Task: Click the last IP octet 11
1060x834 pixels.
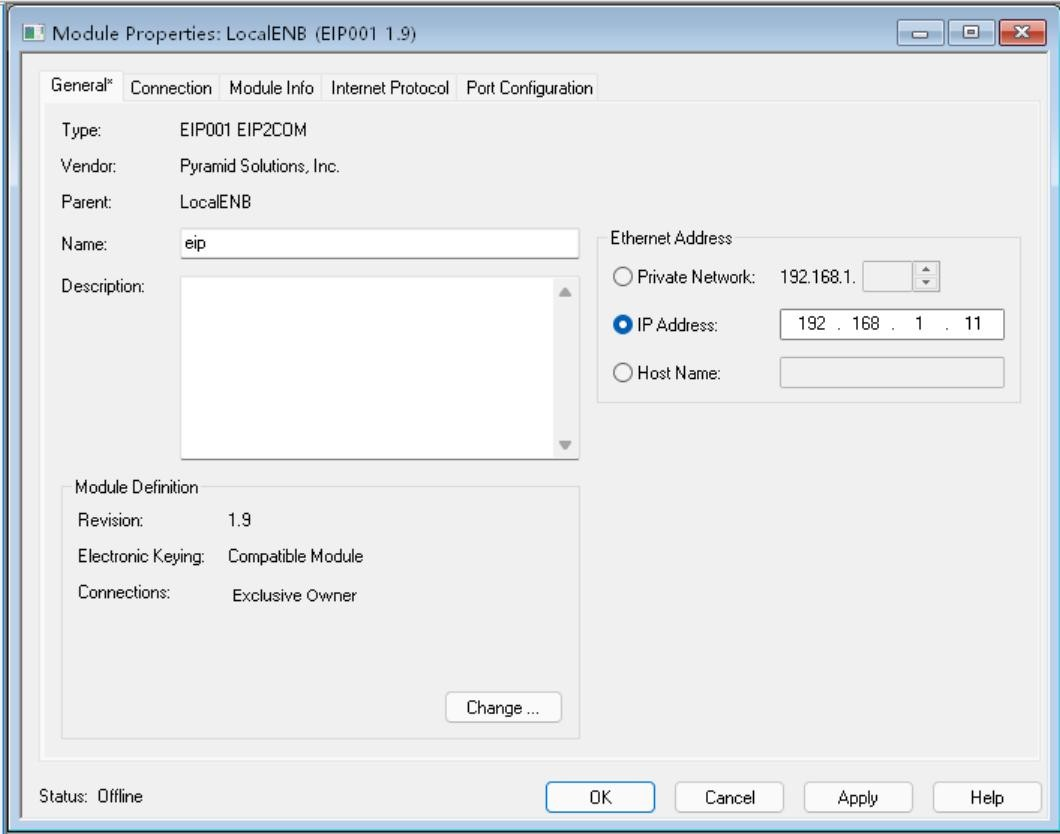Action: pos(972,324)
